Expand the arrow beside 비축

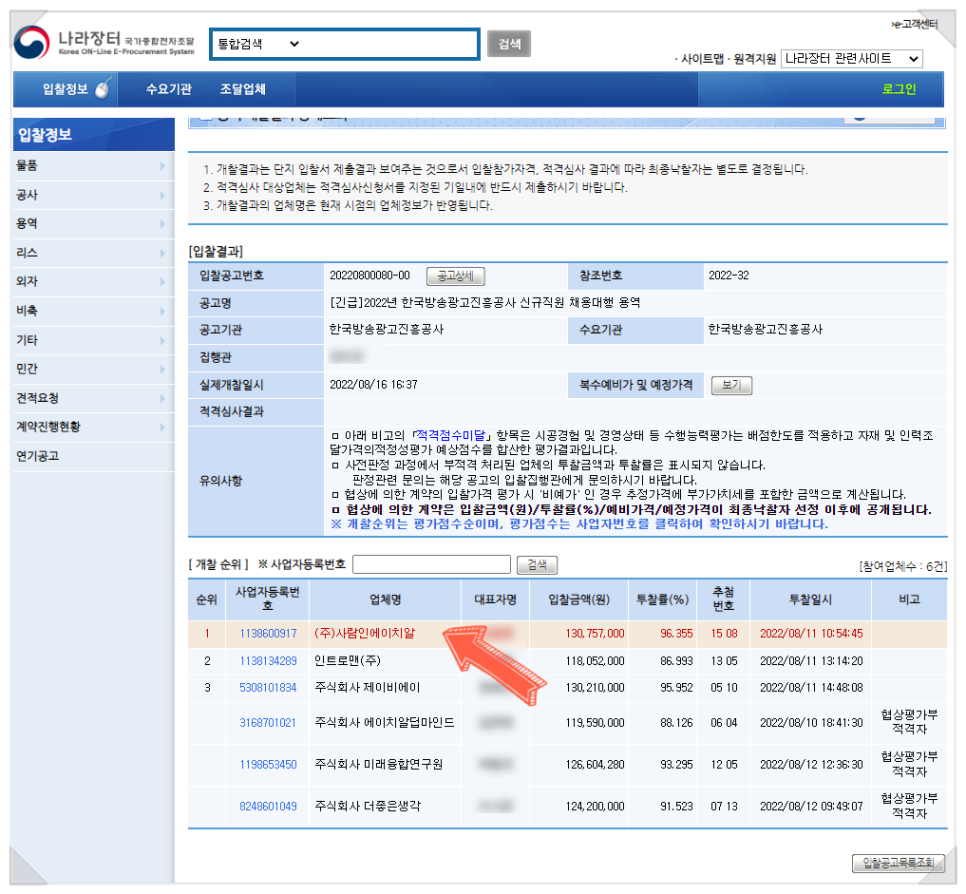tap(163, 311)
